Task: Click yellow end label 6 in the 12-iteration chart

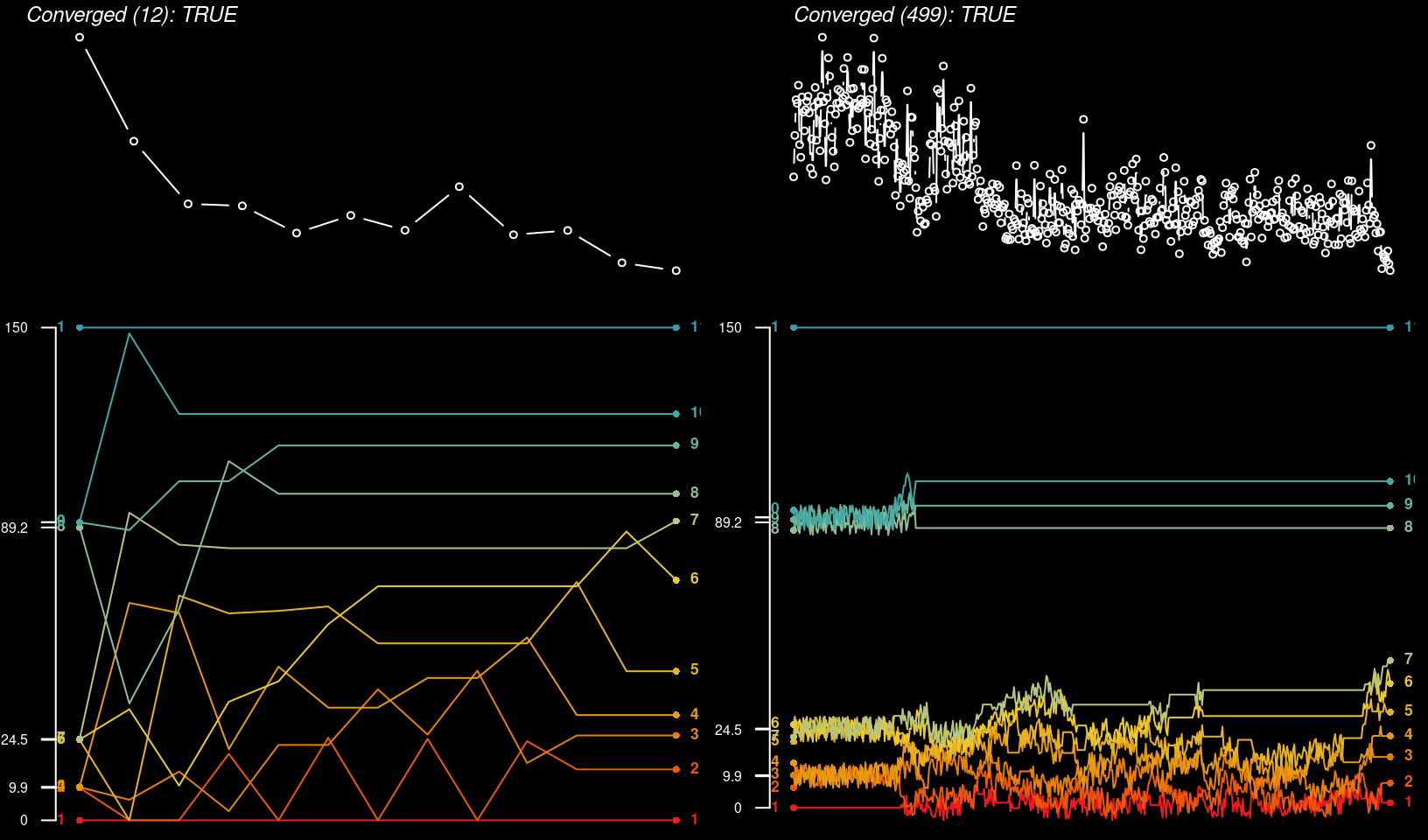Action: (694, 578)
